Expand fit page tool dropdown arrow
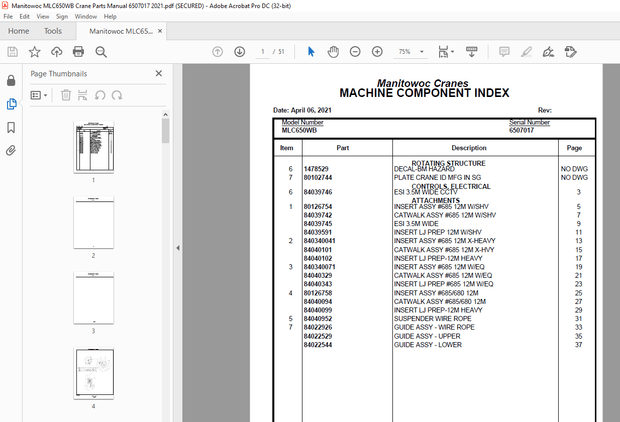This screenshot has height=422, width=620. pyautogui.click(x=452, y=52)
